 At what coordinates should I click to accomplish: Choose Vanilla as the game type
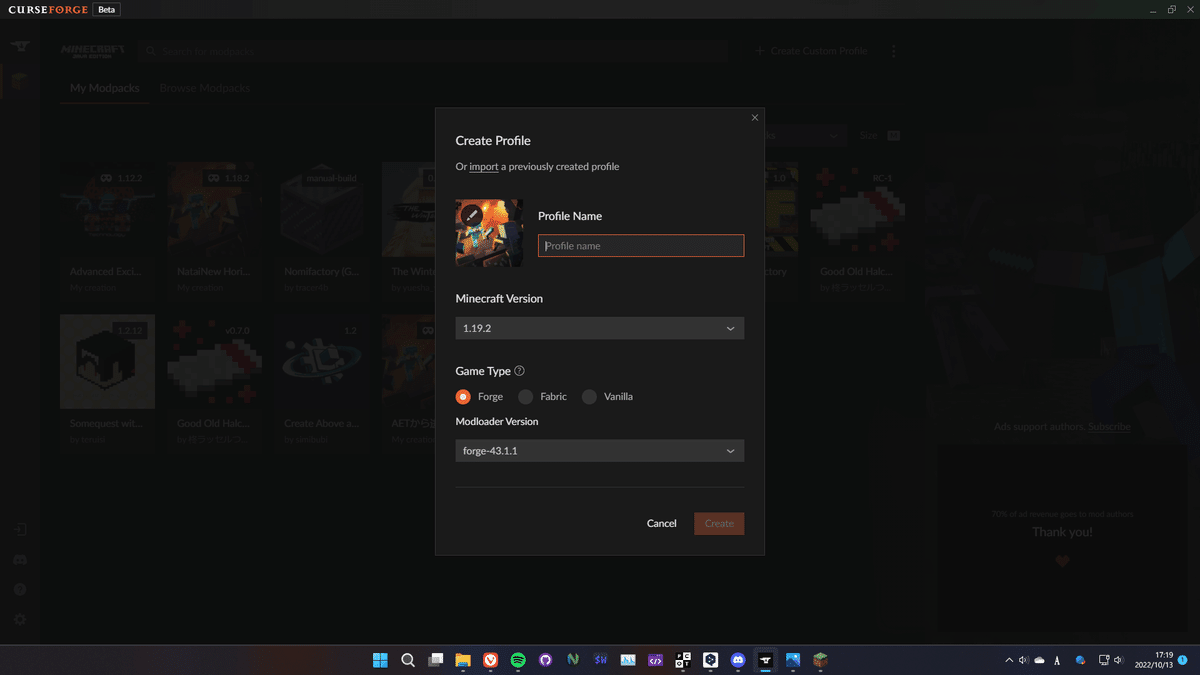(x=589, y=396)
